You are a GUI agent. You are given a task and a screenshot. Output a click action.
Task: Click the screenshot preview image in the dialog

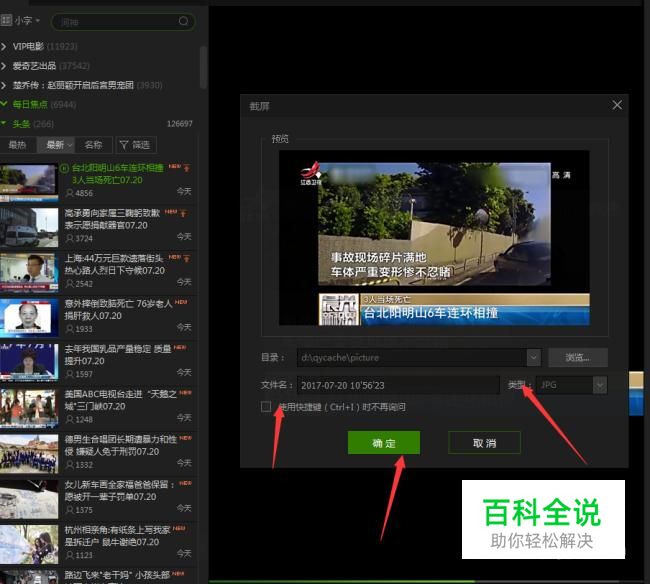coord(434,237)
